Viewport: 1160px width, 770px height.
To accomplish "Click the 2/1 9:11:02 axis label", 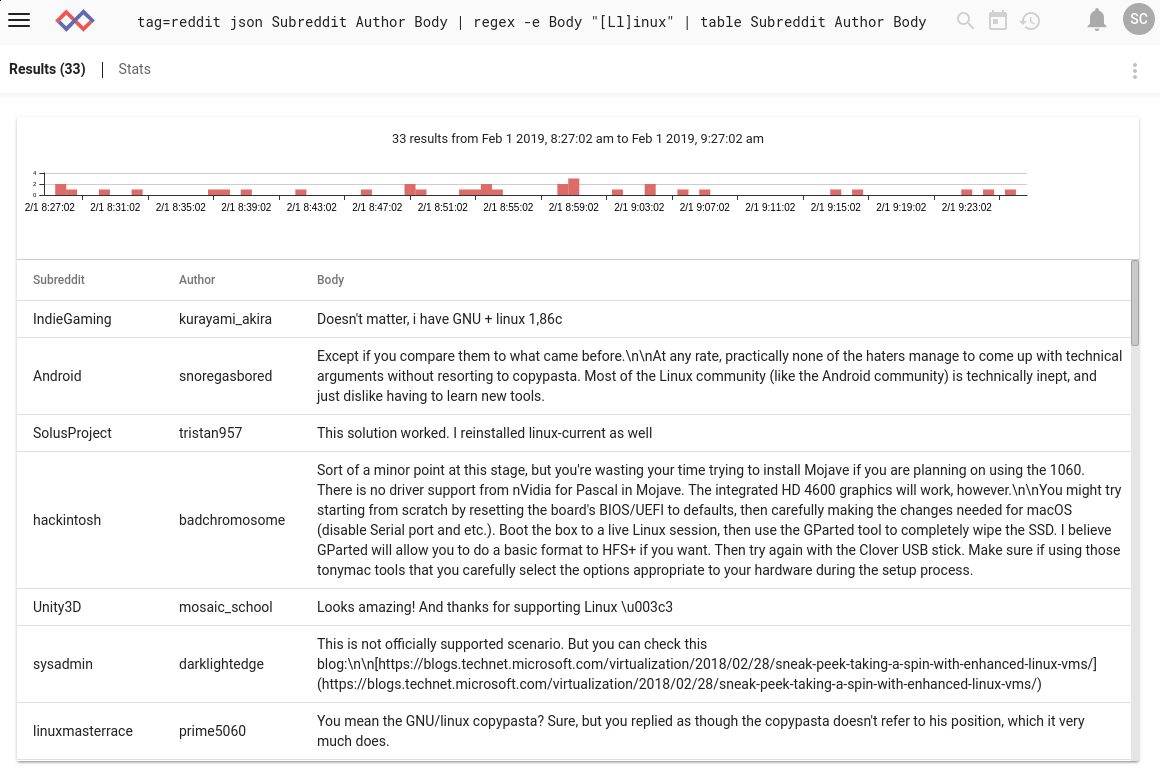I will click(x=770, y=207).
